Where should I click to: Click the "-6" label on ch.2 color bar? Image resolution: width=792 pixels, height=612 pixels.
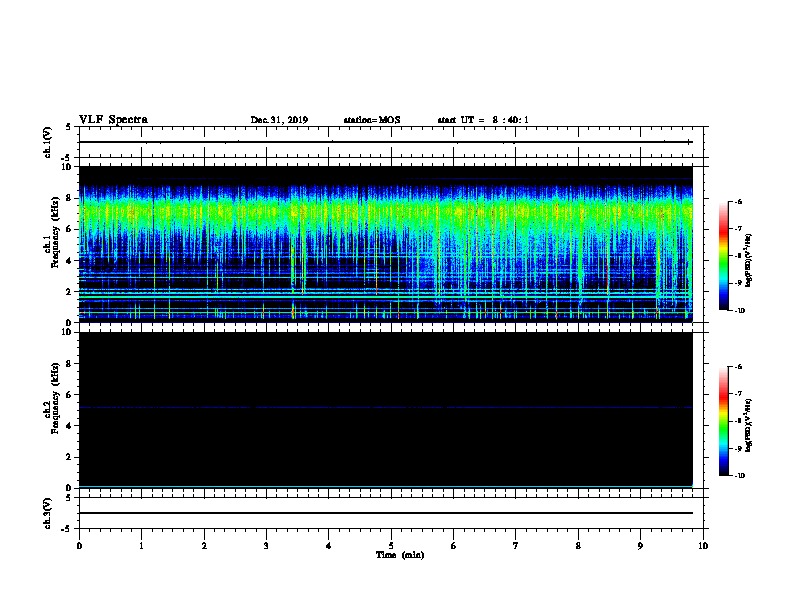pyautogui.click(x=738, y=367)
